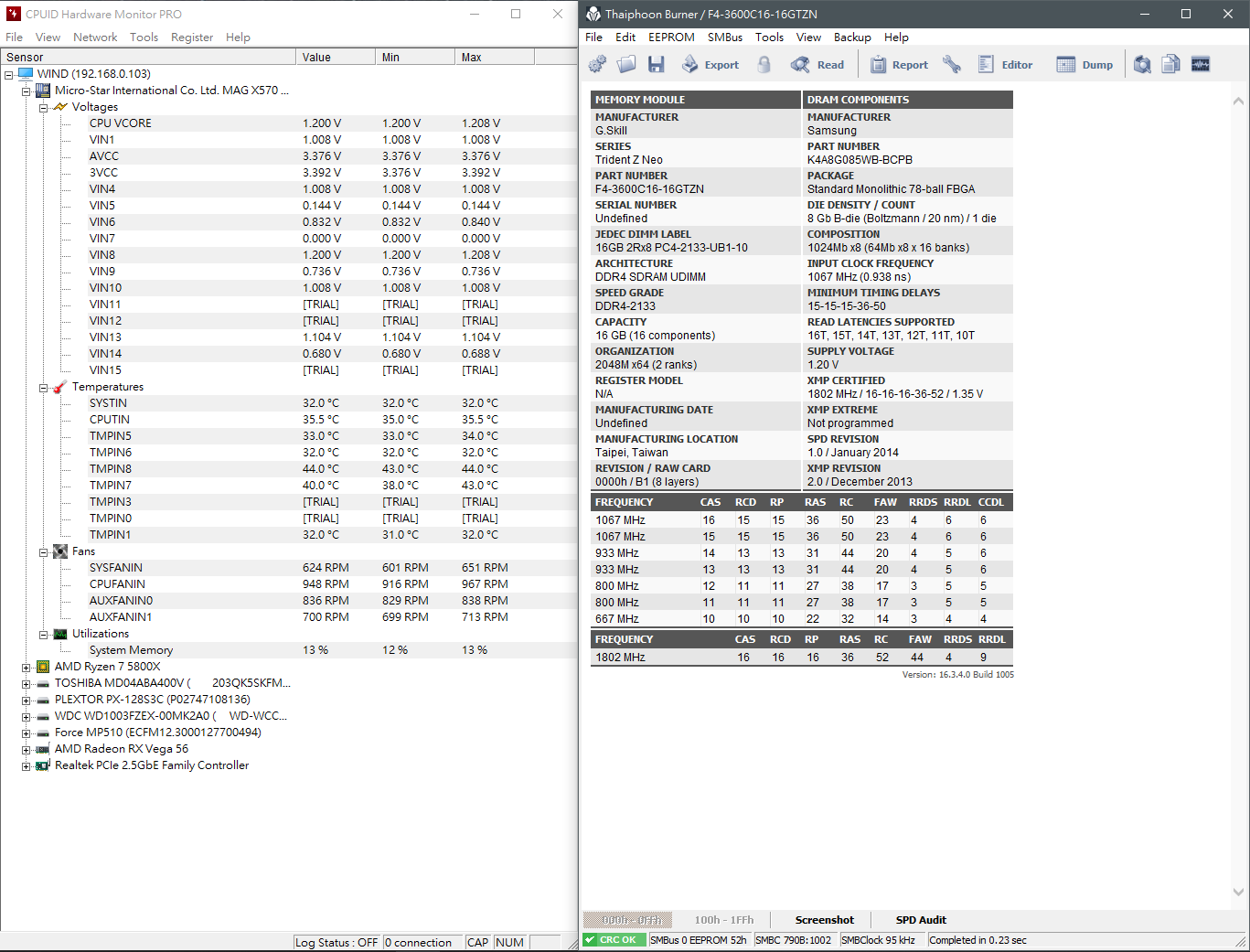1250x952 pixels.
Task: Click the Min column header
Action: tap(415, 57)
